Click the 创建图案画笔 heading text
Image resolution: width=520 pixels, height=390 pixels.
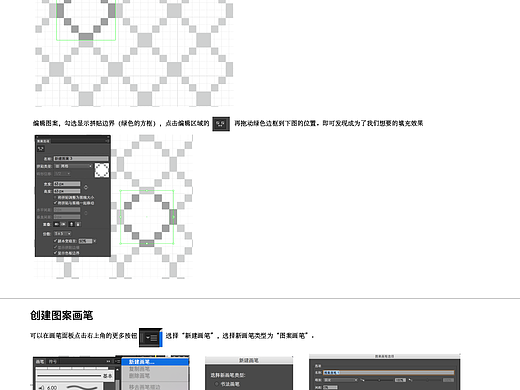(x=61, y=315)
